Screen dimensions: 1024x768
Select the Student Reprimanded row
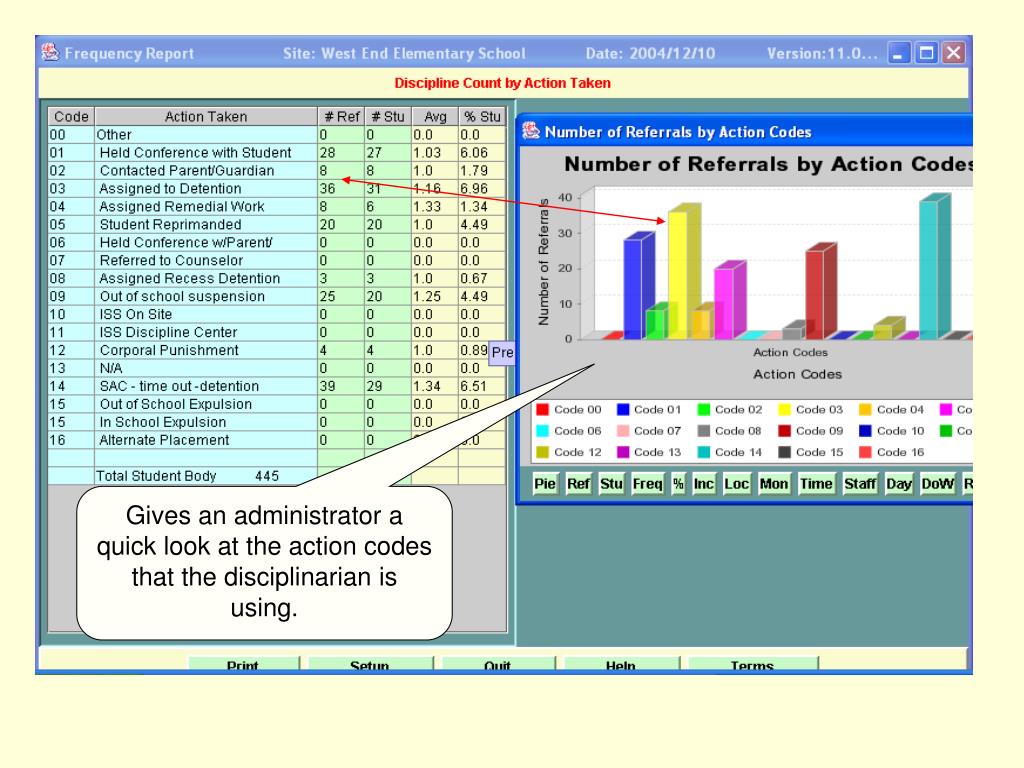coord(277,224)
